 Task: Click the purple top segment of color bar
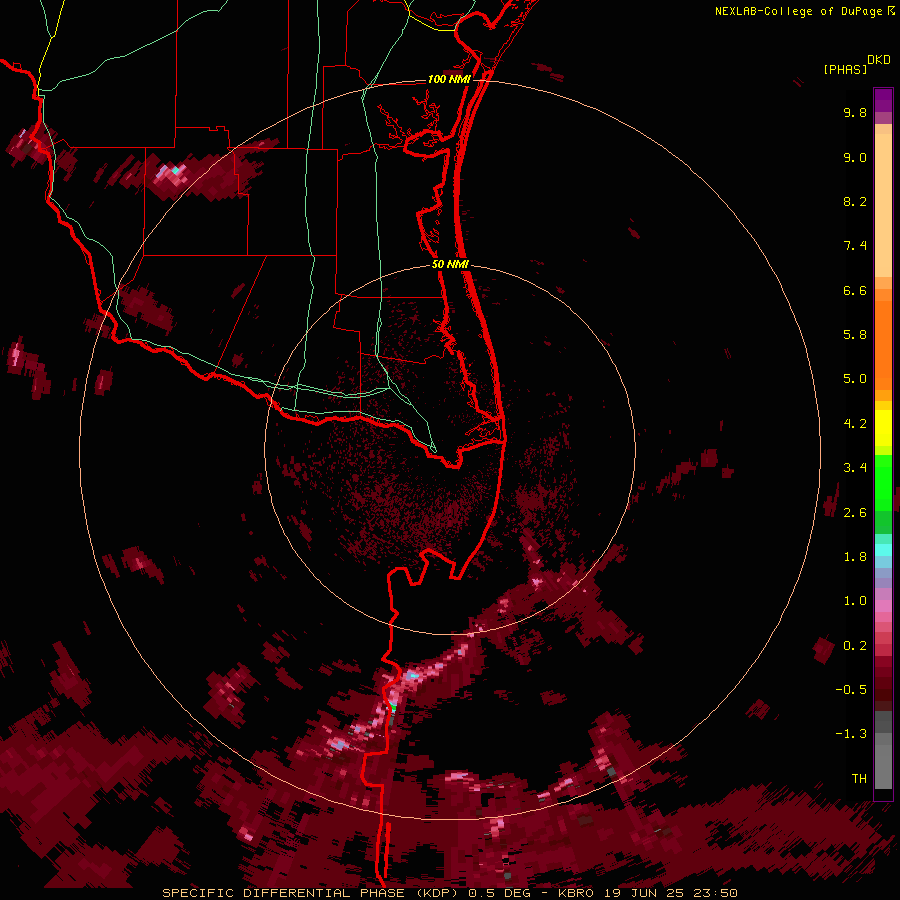(883, 100)
